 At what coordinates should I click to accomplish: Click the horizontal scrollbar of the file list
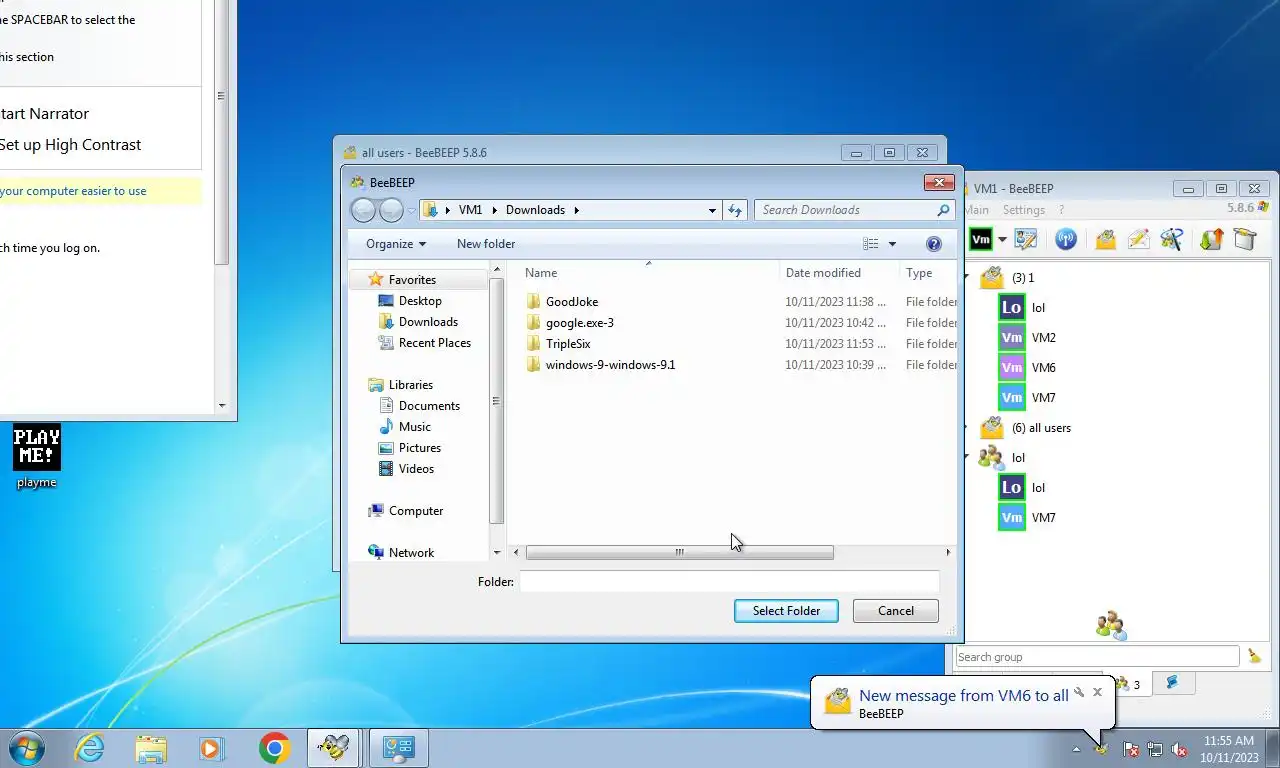tap(680, 552)
